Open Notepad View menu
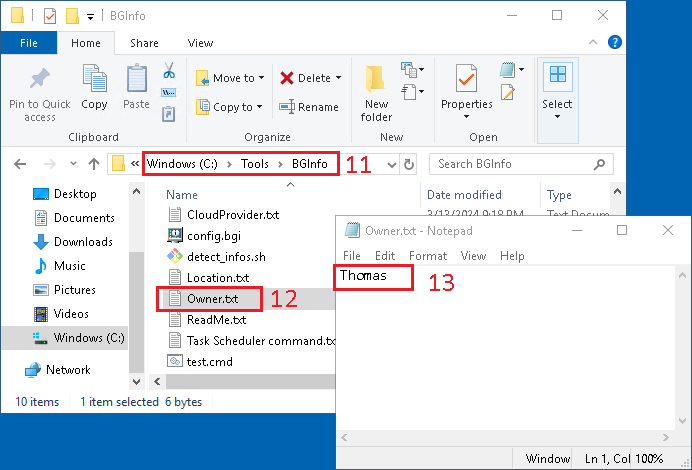The height and width of the screenshot is (470, 692). (x=473, y=256)
